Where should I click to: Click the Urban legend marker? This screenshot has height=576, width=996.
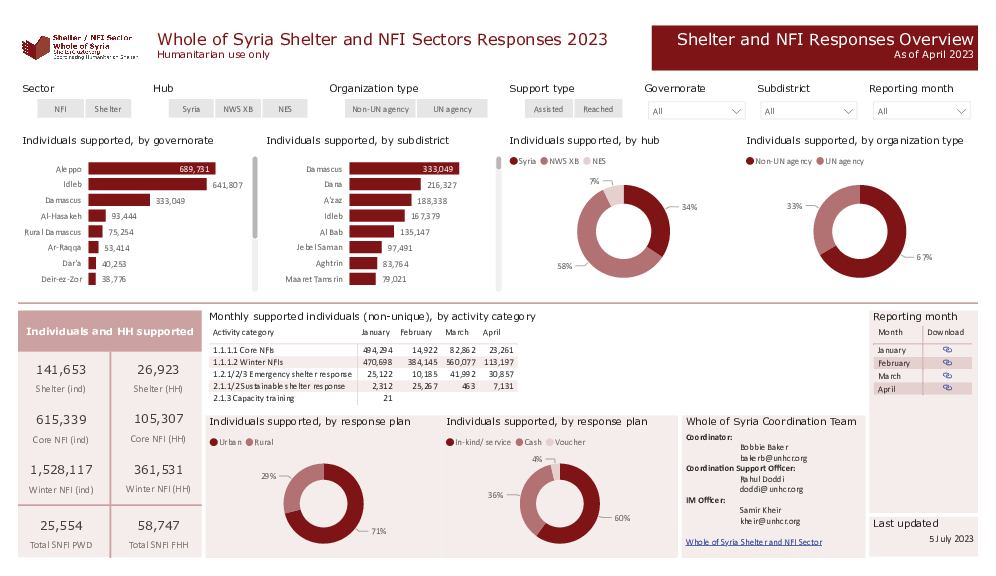point(214,442)
